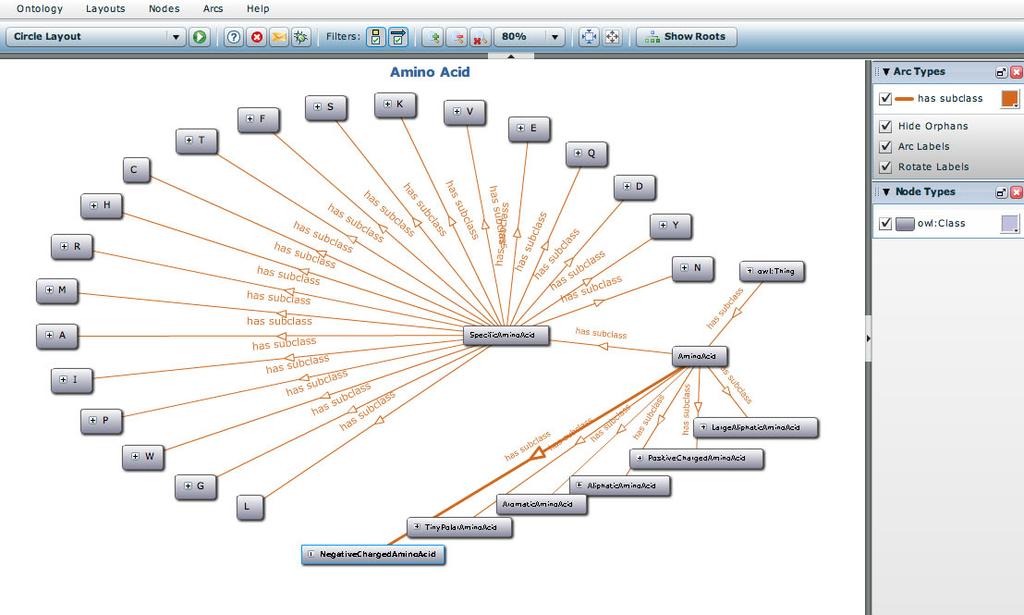This screenshot has width=1024, height=615.
Task: Click the blue fit-to-screen arrows icon
Action: point(589,37)
